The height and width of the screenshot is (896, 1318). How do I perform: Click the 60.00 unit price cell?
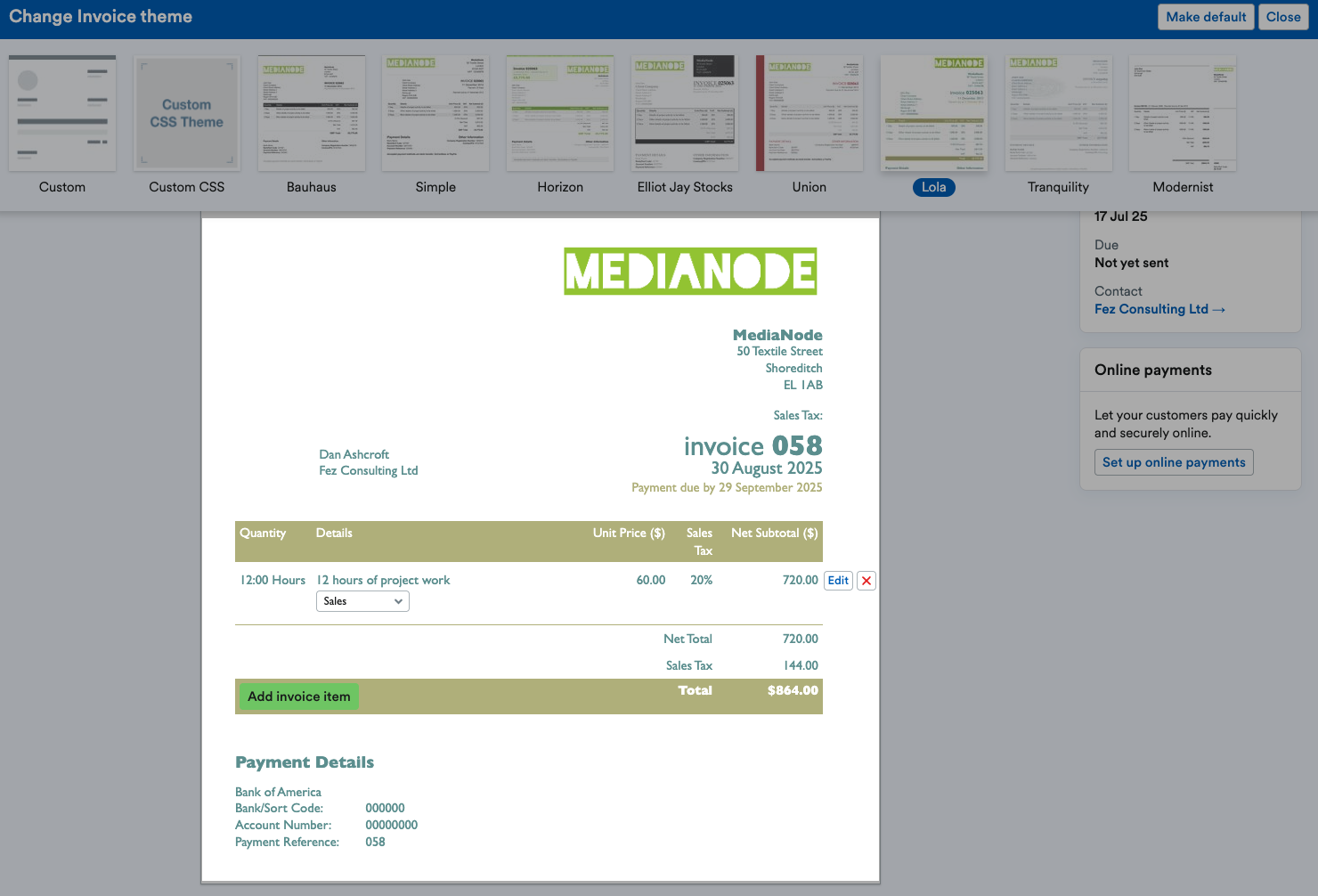(651, 580)
